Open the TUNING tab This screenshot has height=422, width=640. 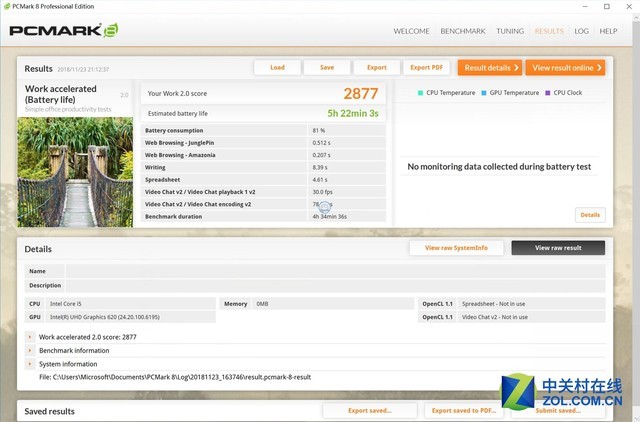tap(510, 31)
